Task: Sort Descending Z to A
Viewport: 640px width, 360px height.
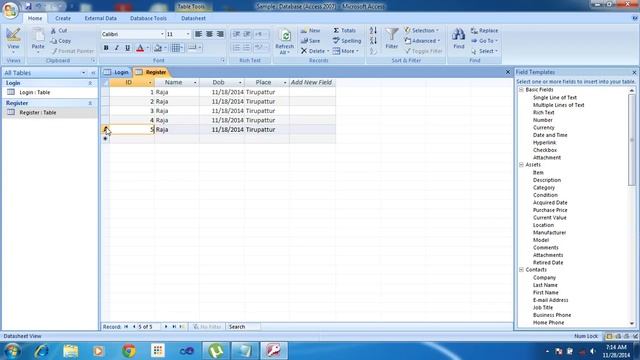Action: (x=373, y=40)
